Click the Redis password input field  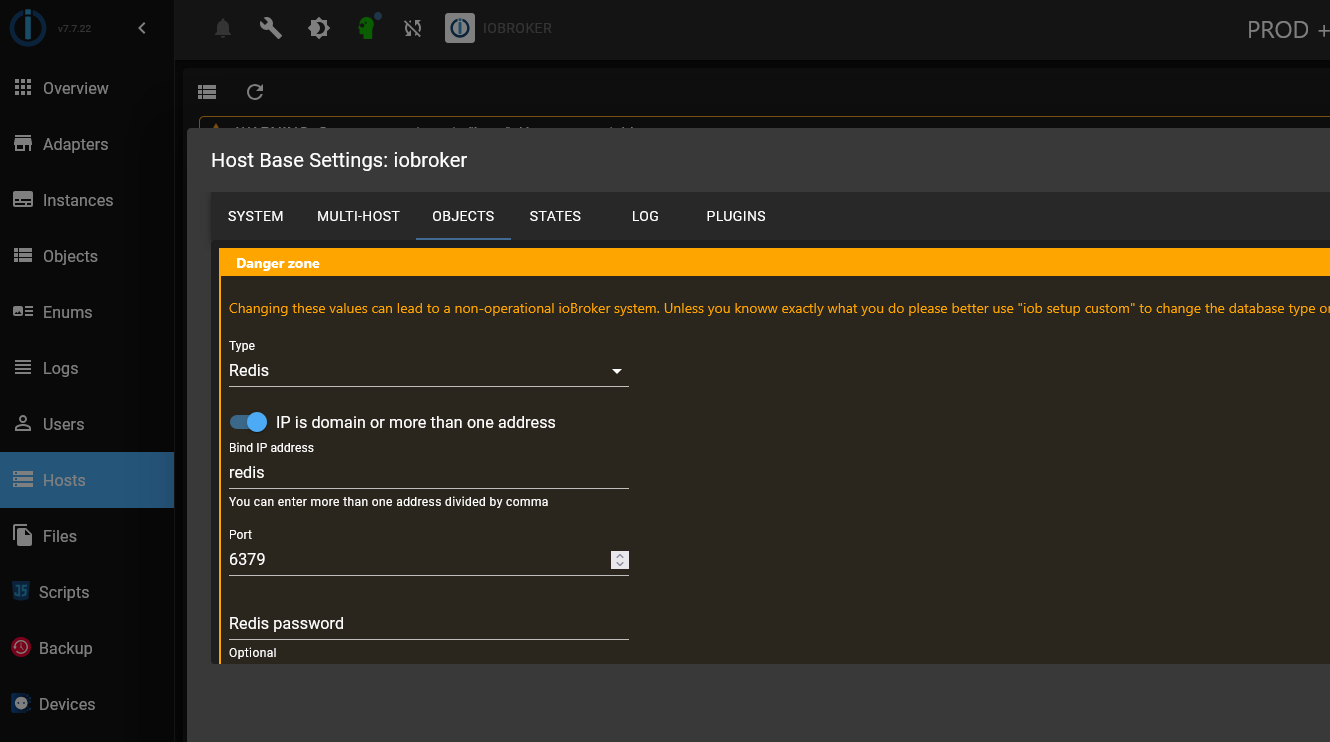click(428, 623)
